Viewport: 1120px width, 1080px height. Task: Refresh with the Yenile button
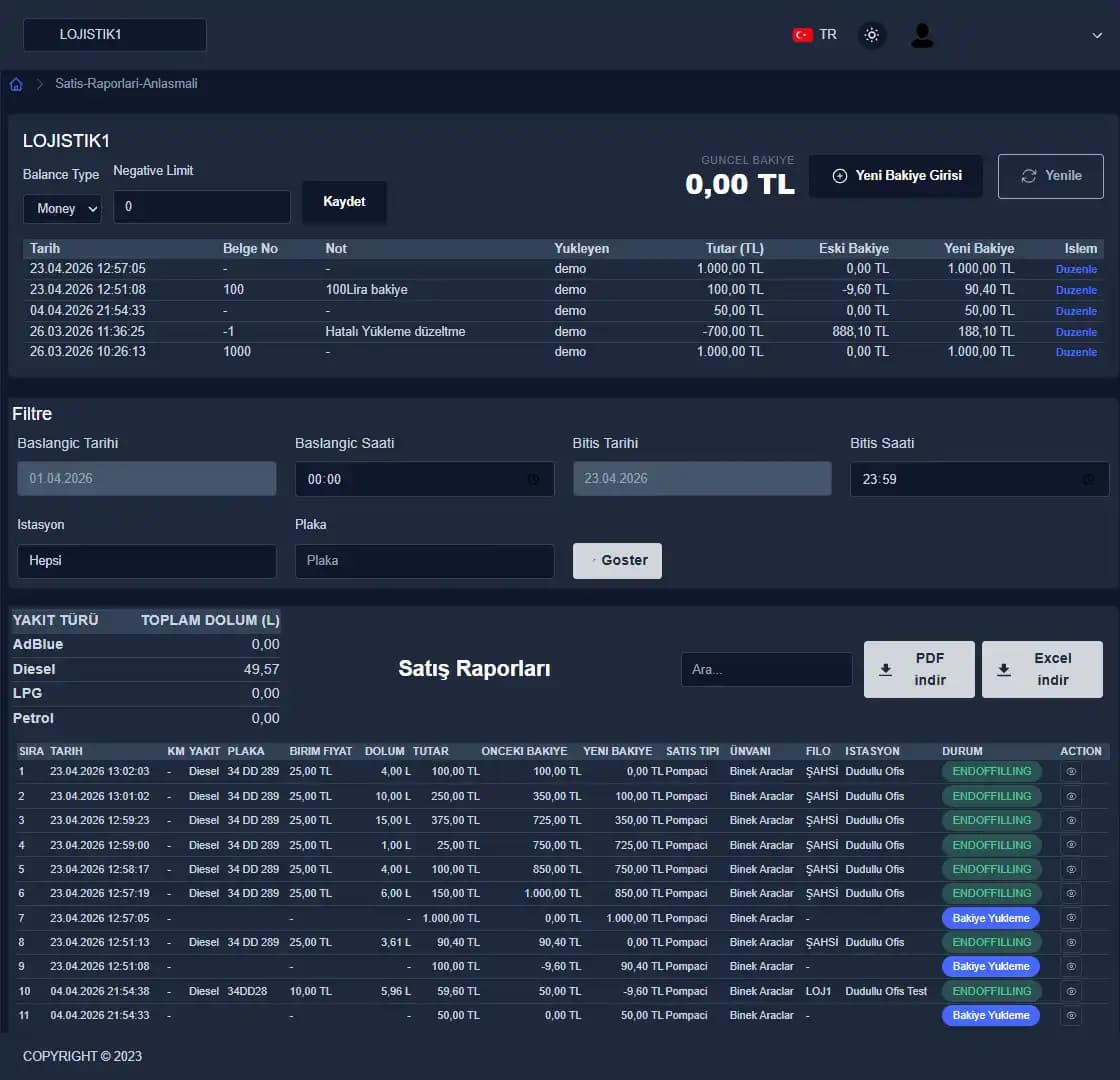[x=1050, y=176]
